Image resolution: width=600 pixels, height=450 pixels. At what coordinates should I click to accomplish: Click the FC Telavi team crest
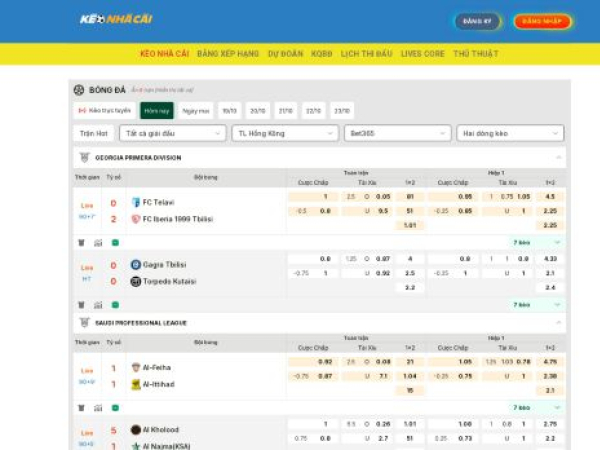[136, 202]
